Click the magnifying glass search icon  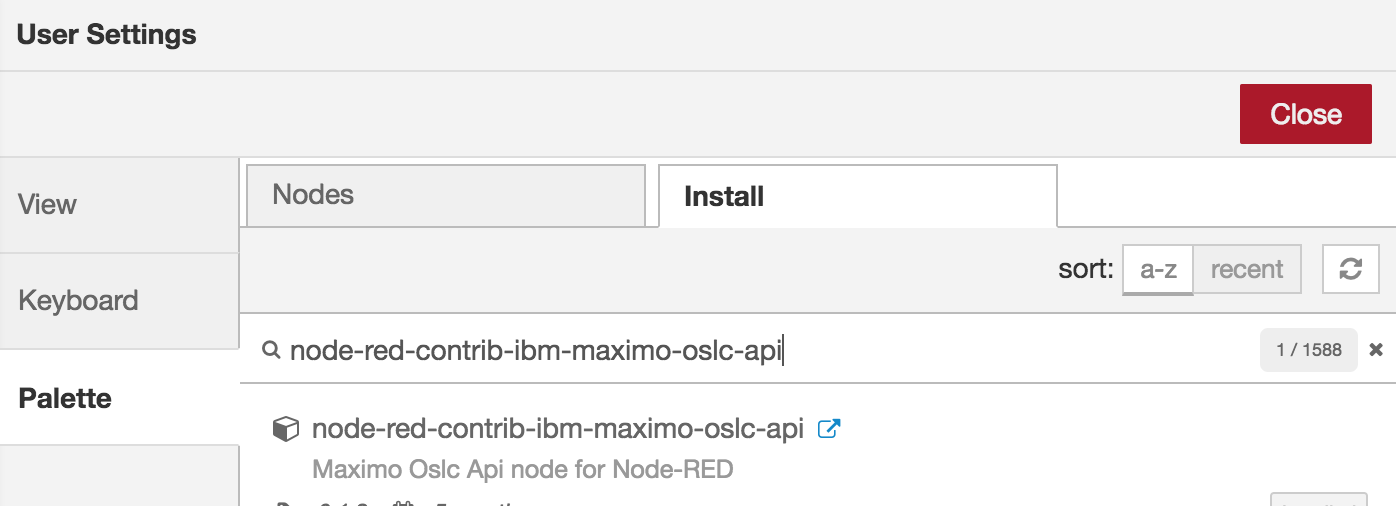coord(270,350)
